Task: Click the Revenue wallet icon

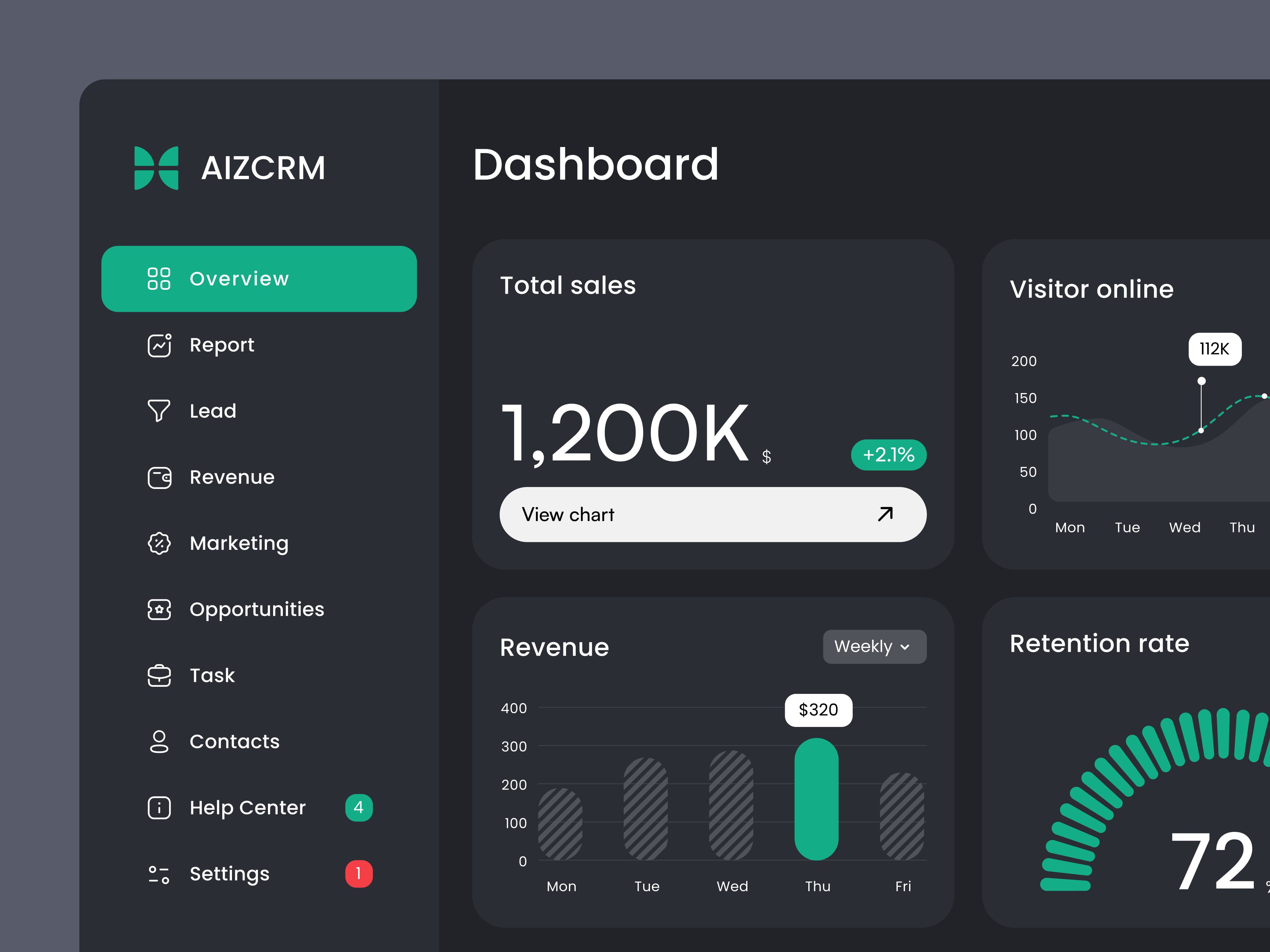Action: [159, 477]
